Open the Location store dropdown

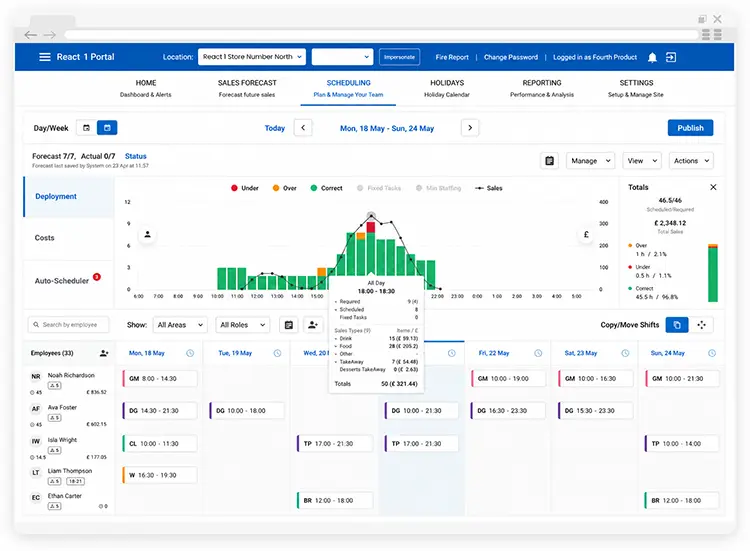click(252, 56)
